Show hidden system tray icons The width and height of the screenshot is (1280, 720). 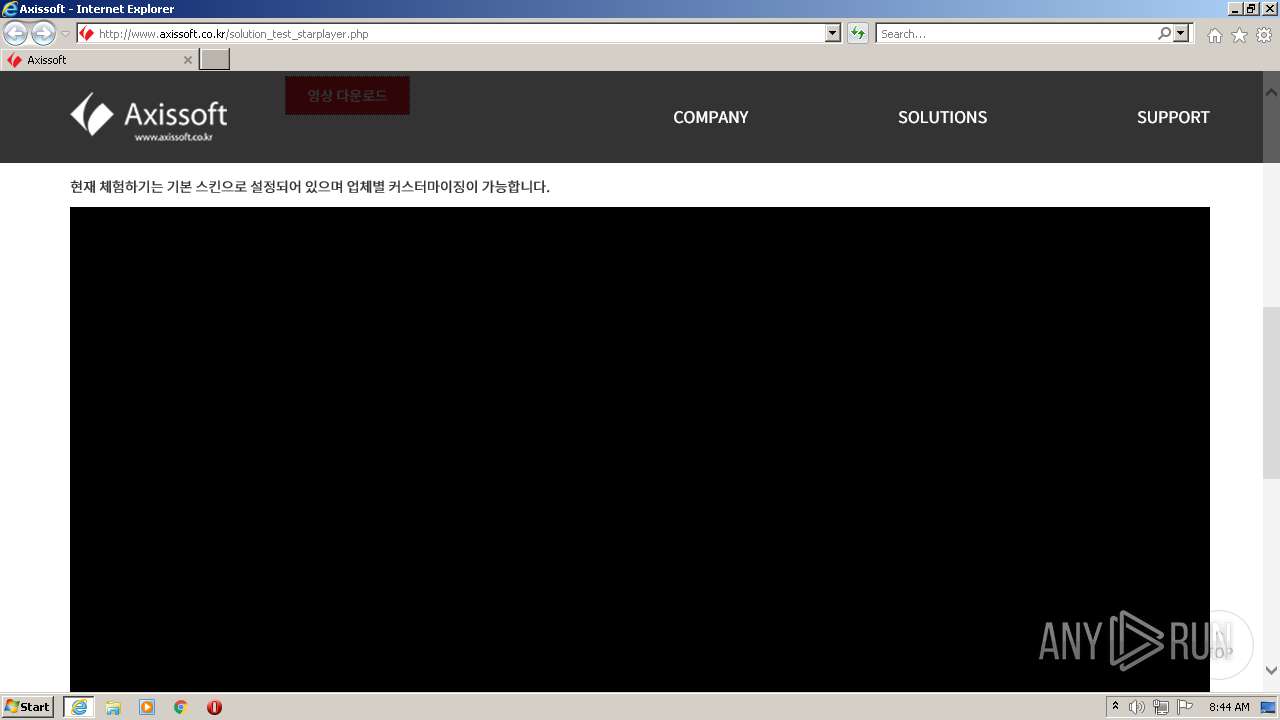[1116, 707]
